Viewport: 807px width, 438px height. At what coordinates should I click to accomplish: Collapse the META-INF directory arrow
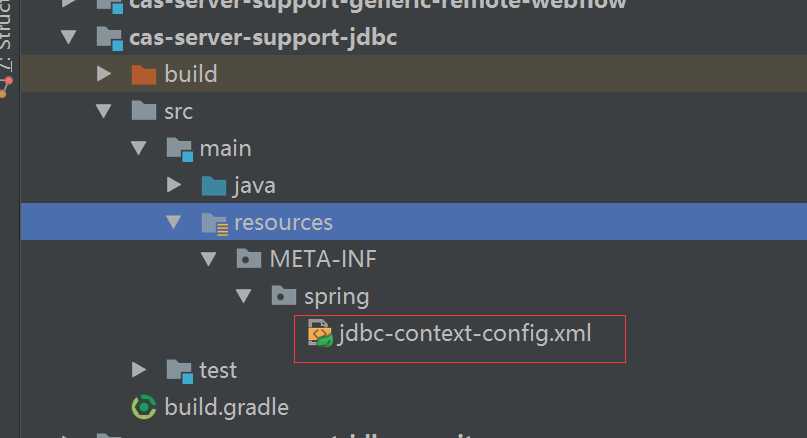click(208, 259)
